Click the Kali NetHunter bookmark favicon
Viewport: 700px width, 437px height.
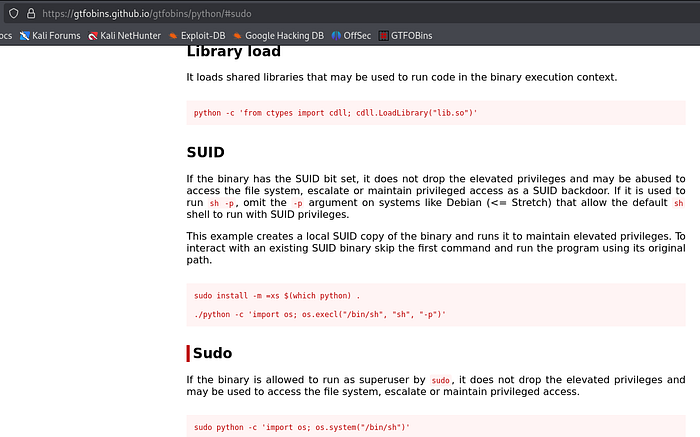point(93,36)
